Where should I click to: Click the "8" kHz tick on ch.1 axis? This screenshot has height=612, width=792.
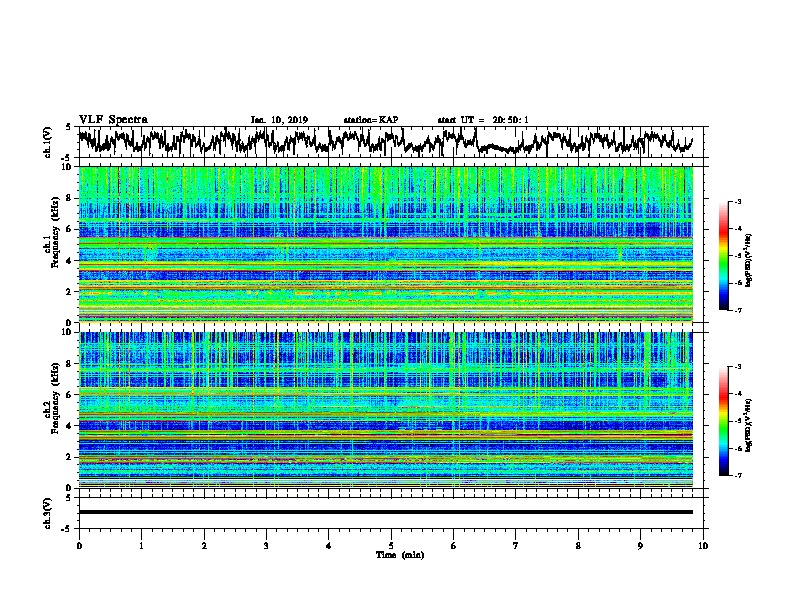coord(69,198)
